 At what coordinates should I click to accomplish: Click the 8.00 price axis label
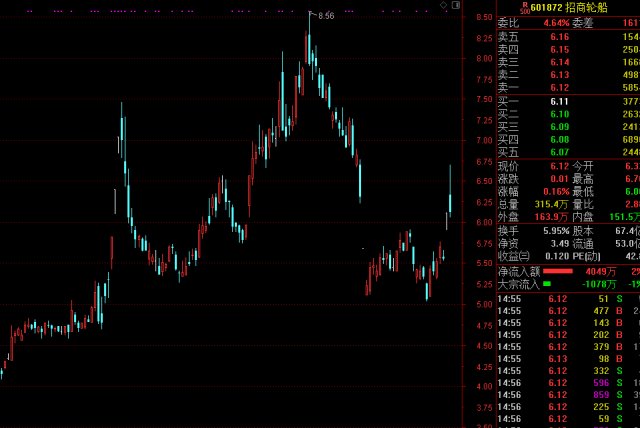pos(484,59)
